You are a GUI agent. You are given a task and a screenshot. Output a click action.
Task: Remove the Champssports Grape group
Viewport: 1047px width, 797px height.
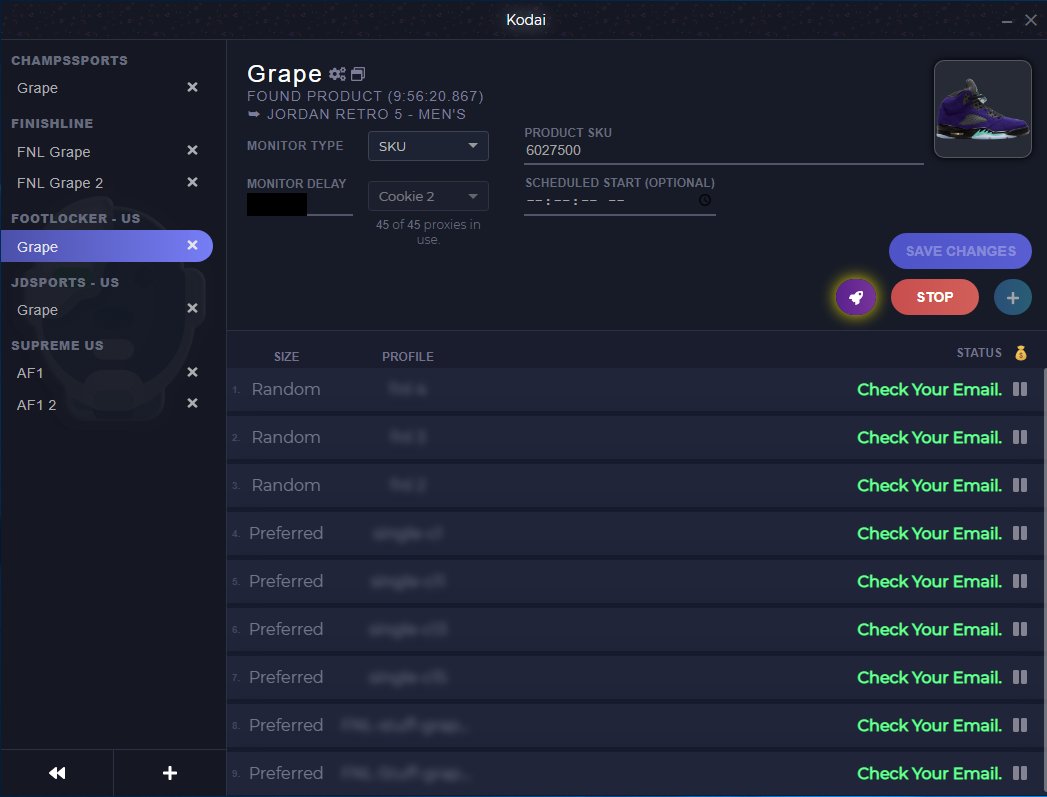tap(192, 87)
